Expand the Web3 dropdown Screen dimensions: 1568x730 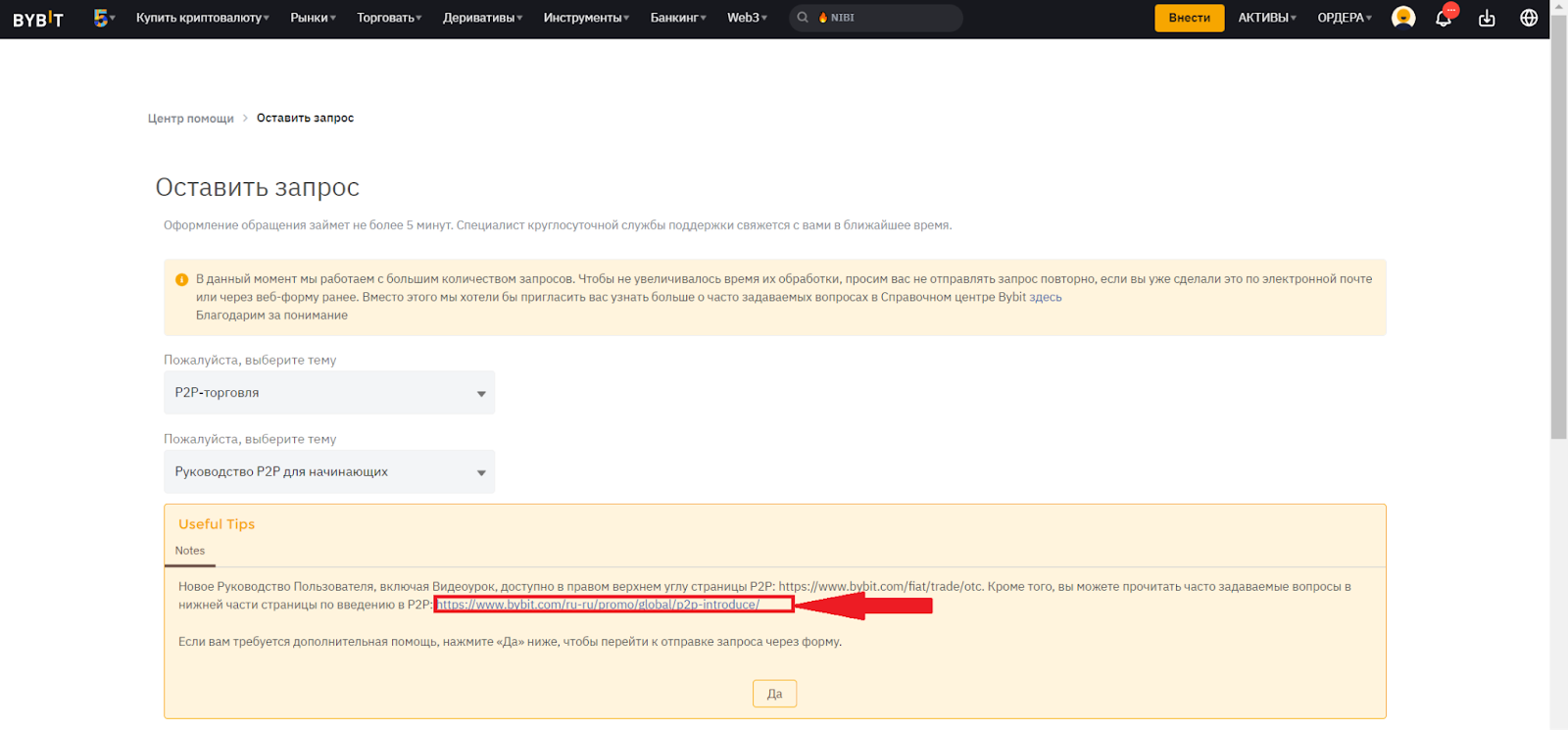(748, 18)
